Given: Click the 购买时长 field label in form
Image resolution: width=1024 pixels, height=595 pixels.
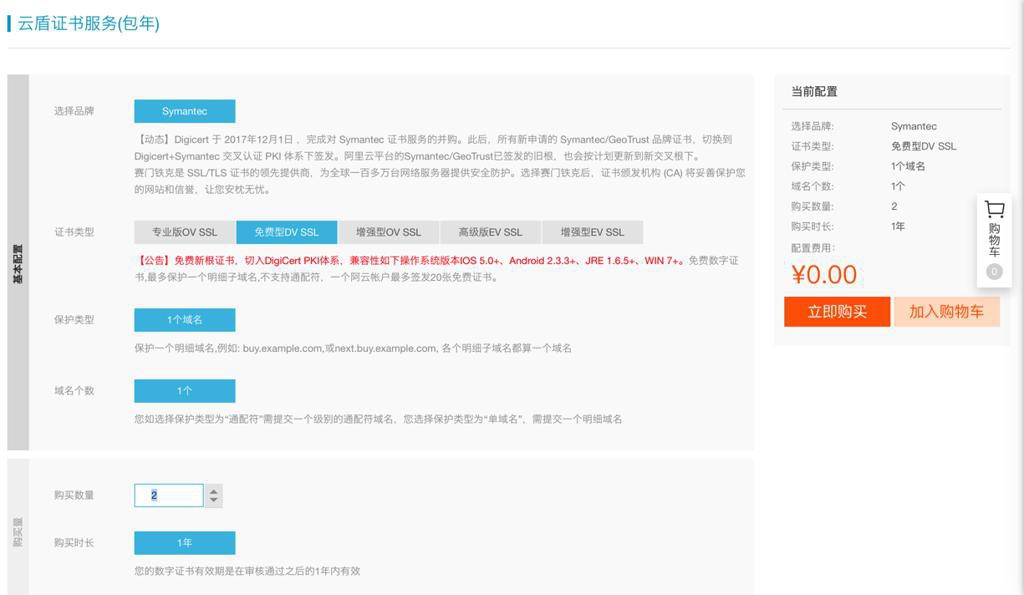Looking at the screenshot, I should [x=74, y=543].
